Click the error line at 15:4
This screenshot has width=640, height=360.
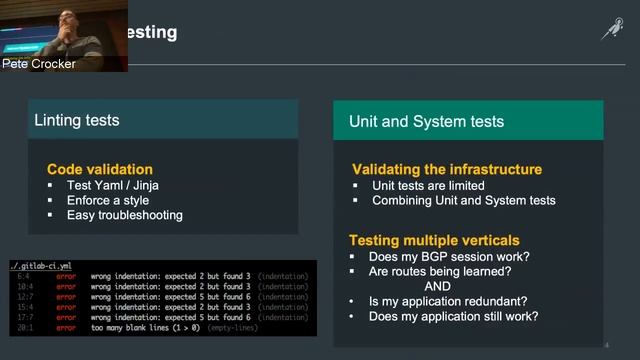[162, 307]
